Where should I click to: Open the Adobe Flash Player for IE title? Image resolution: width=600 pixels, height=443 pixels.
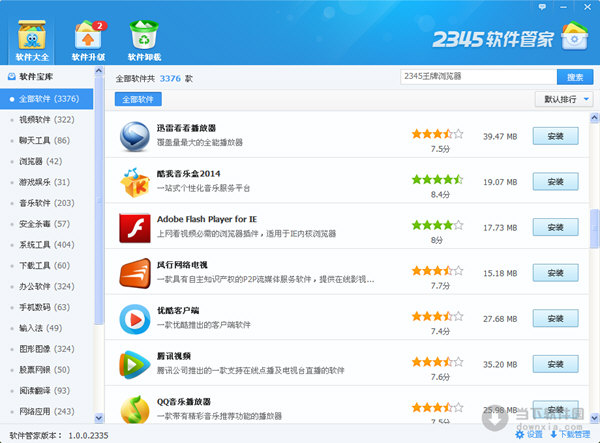pyautogui.click(x=207, y=219)
